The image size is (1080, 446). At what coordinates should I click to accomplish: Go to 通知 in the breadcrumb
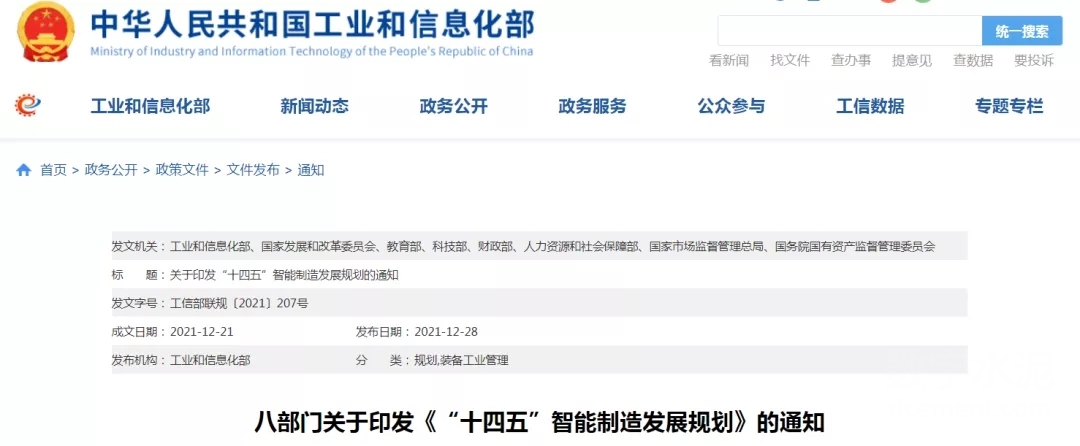[311, 170]
